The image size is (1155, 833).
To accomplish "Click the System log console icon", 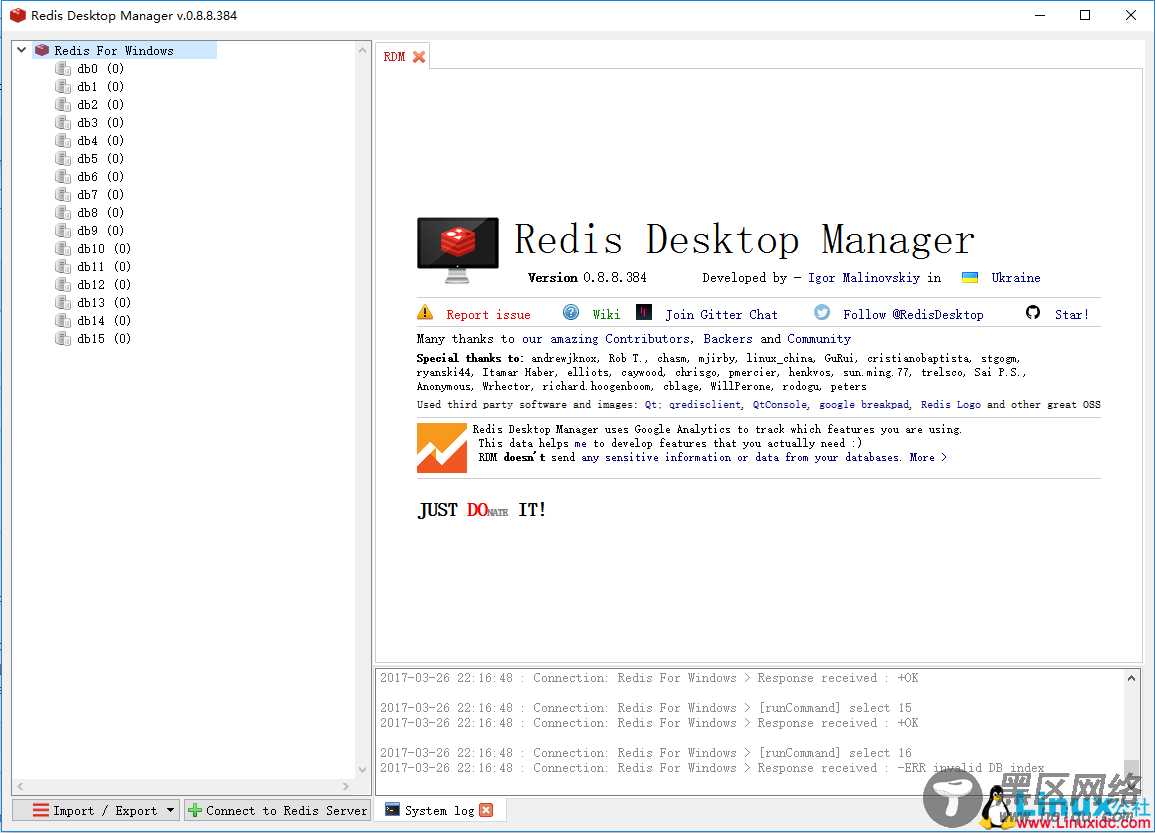I will click(x=393, y=809).
